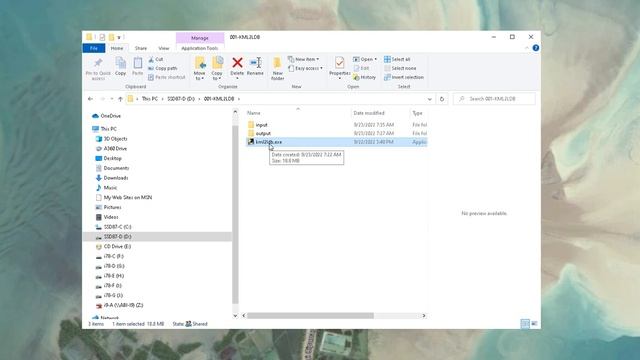The height and width of the screenshot is (360, 640).
Task: Select drive i78-C (F:)
Action: [109, 256]
